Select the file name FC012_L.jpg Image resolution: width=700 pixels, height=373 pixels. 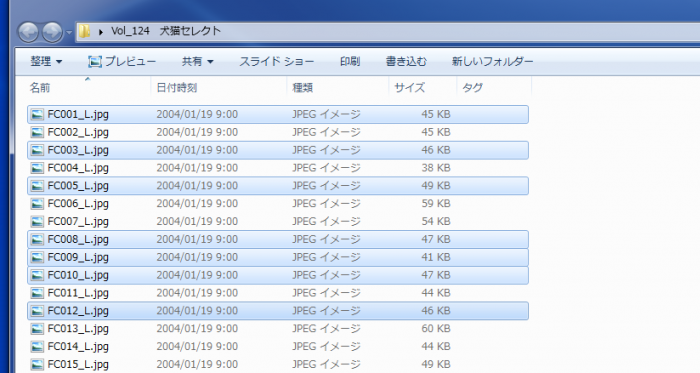(x=78, y=311)
